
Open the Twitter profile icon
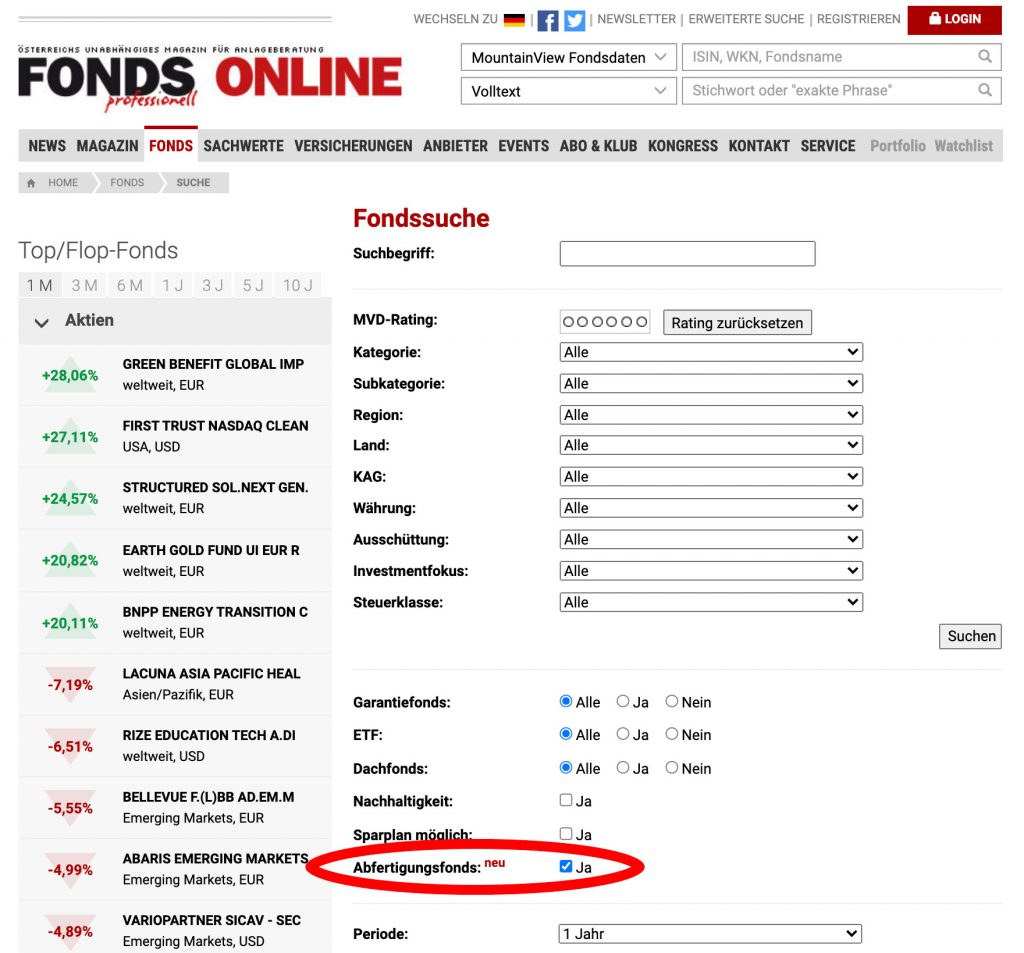coord(575,20)
